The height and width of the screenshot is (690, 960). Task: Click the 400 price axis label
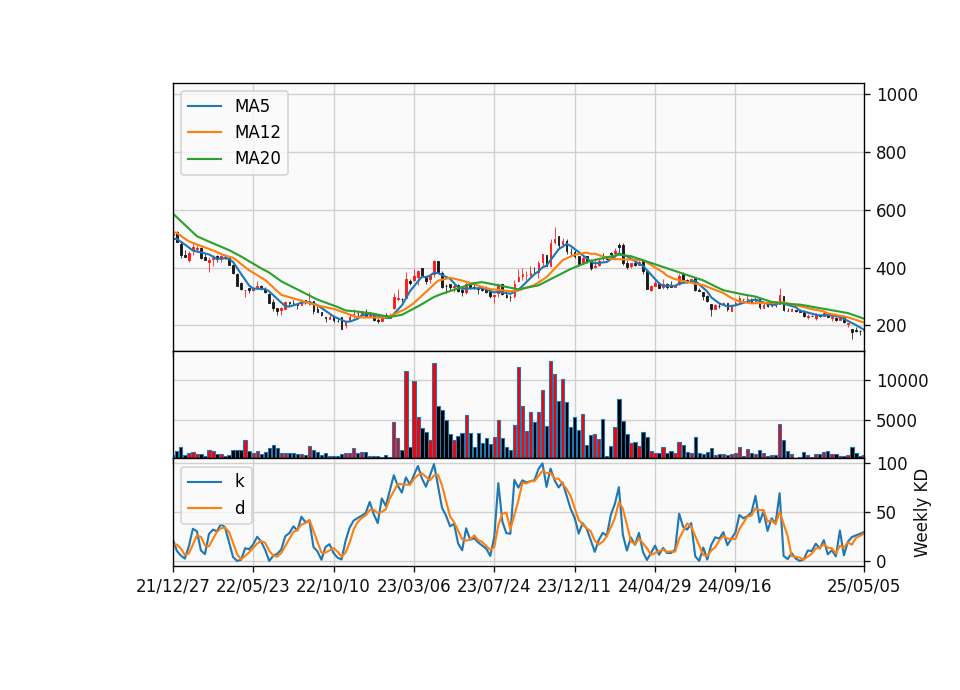pos(891,269)
